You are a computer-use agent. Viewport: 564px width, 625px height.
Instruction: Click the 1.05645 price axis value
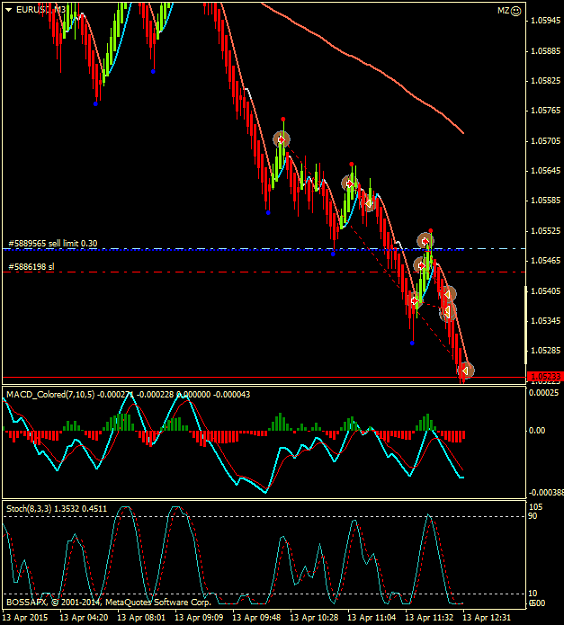(x=546, y=171)
